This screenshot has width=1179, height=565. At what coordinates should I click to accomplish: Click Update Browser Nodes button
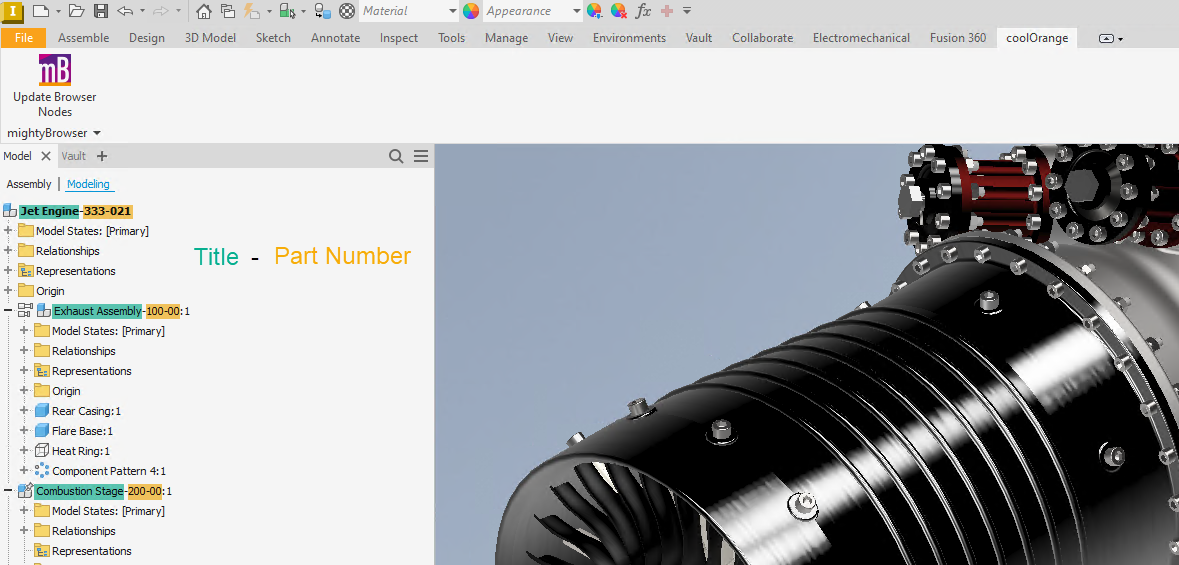point(54,86)
